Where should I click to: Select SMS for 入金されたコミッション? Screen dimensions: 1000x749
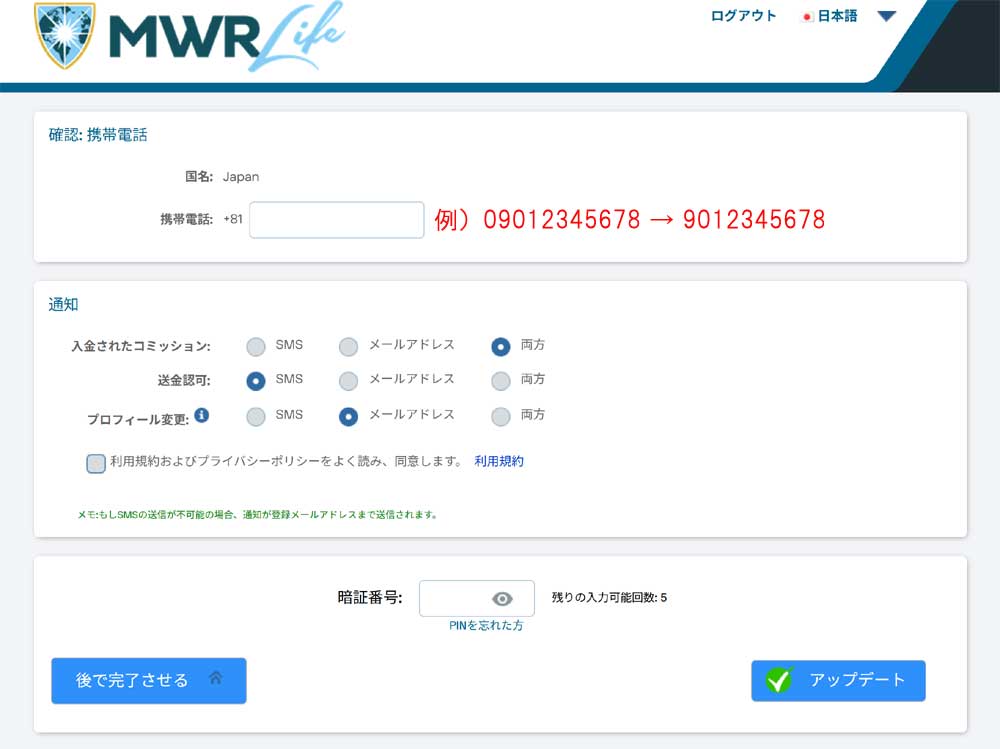256,347
